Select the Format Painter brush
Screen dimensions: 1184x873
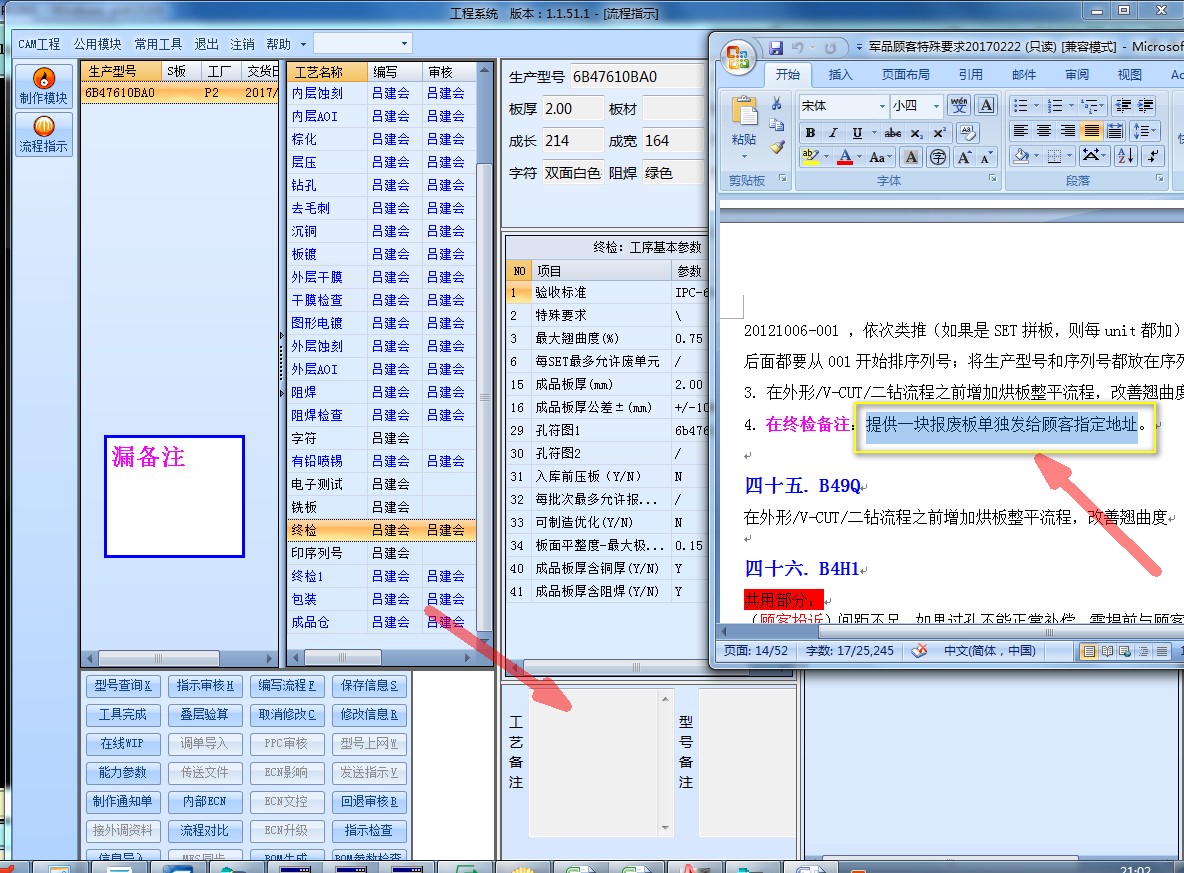[776, 147]
